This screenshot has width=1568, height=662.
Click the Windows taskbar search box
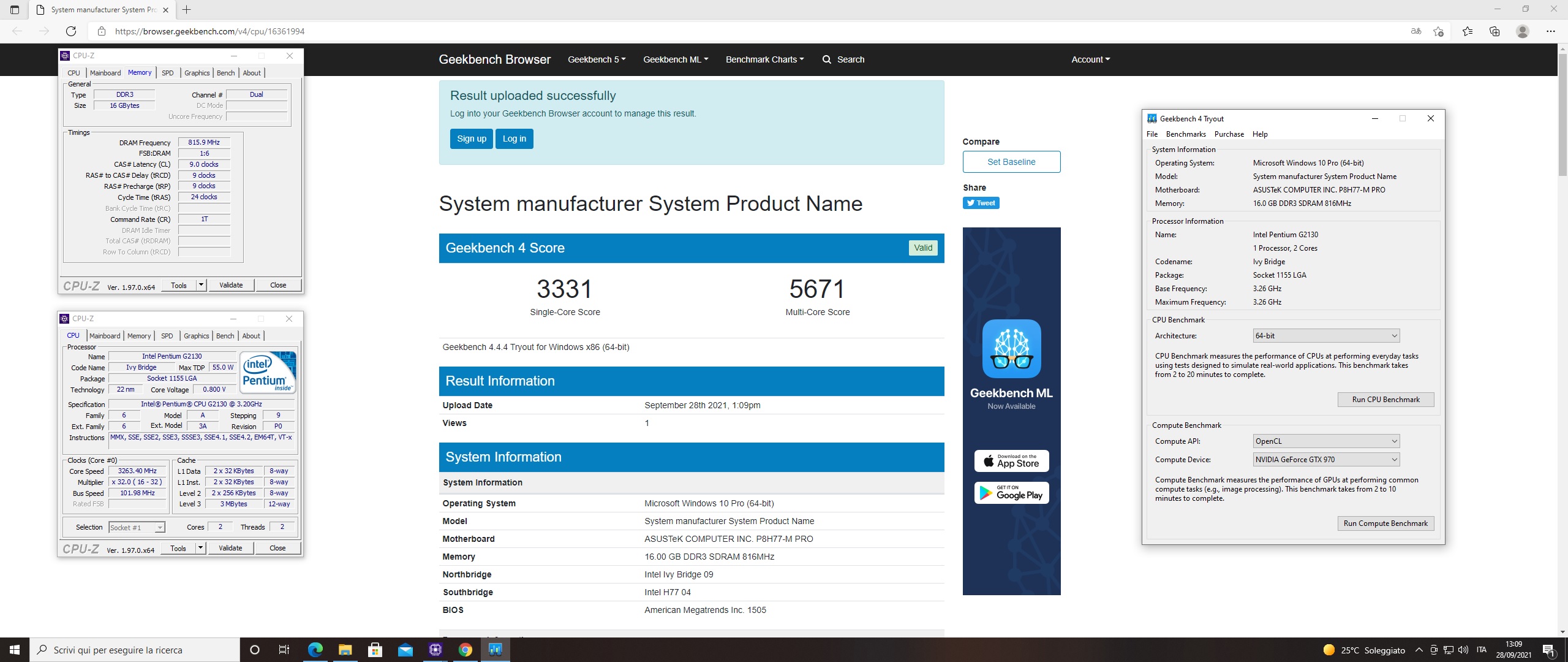click(135, 650)
